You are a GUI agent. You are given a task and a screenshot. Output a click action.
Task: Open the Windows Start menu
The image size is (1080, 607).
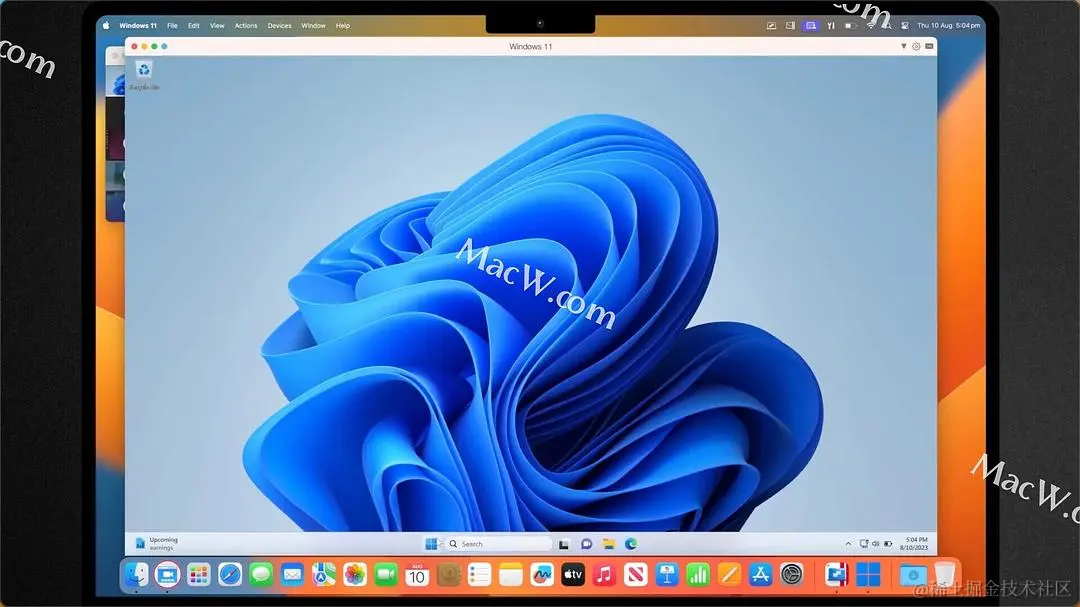coord(431,544)
